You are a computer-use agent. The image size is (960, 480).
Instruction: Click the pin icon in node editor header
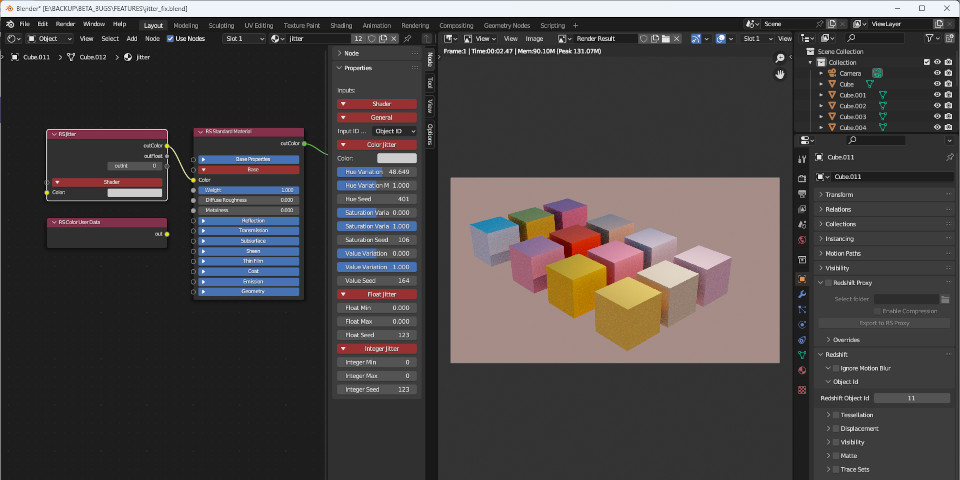click(x=407, y=38)
